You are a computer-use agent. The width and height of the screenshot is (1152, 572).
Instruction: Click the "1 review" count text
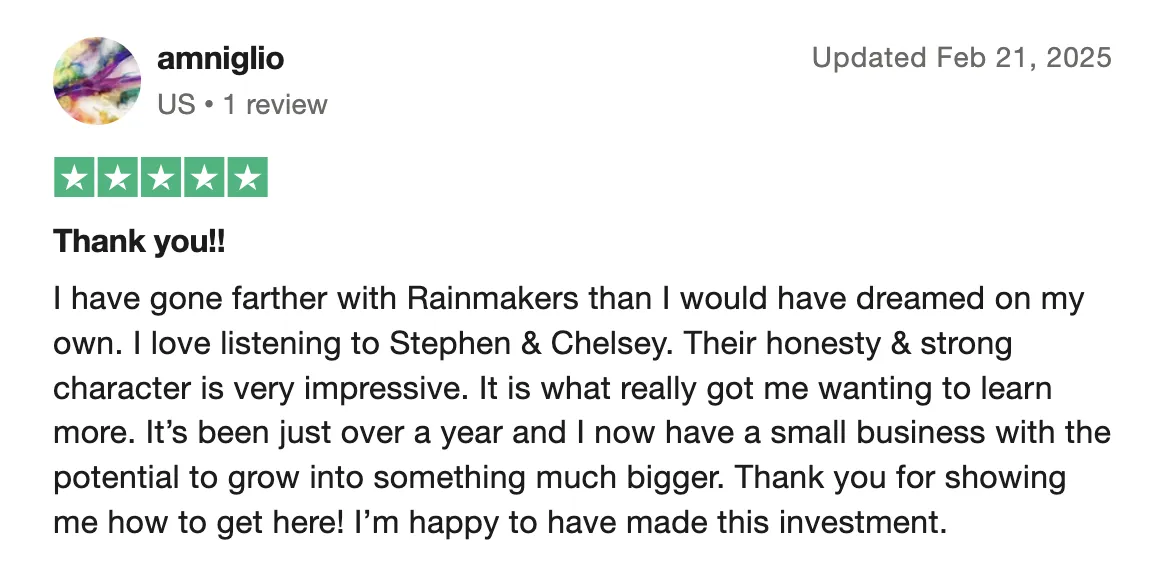[x=275, y=104]
